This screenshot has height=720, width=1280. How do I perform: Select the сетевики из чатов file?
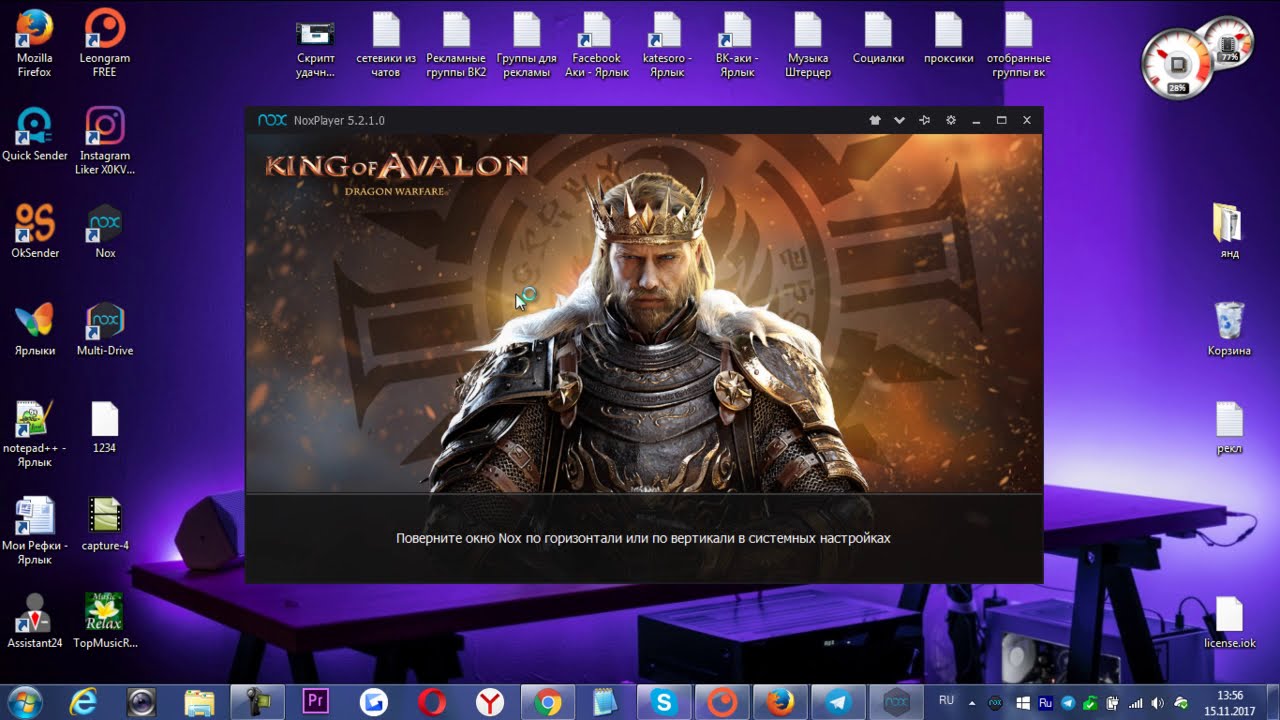coord(386,44)
